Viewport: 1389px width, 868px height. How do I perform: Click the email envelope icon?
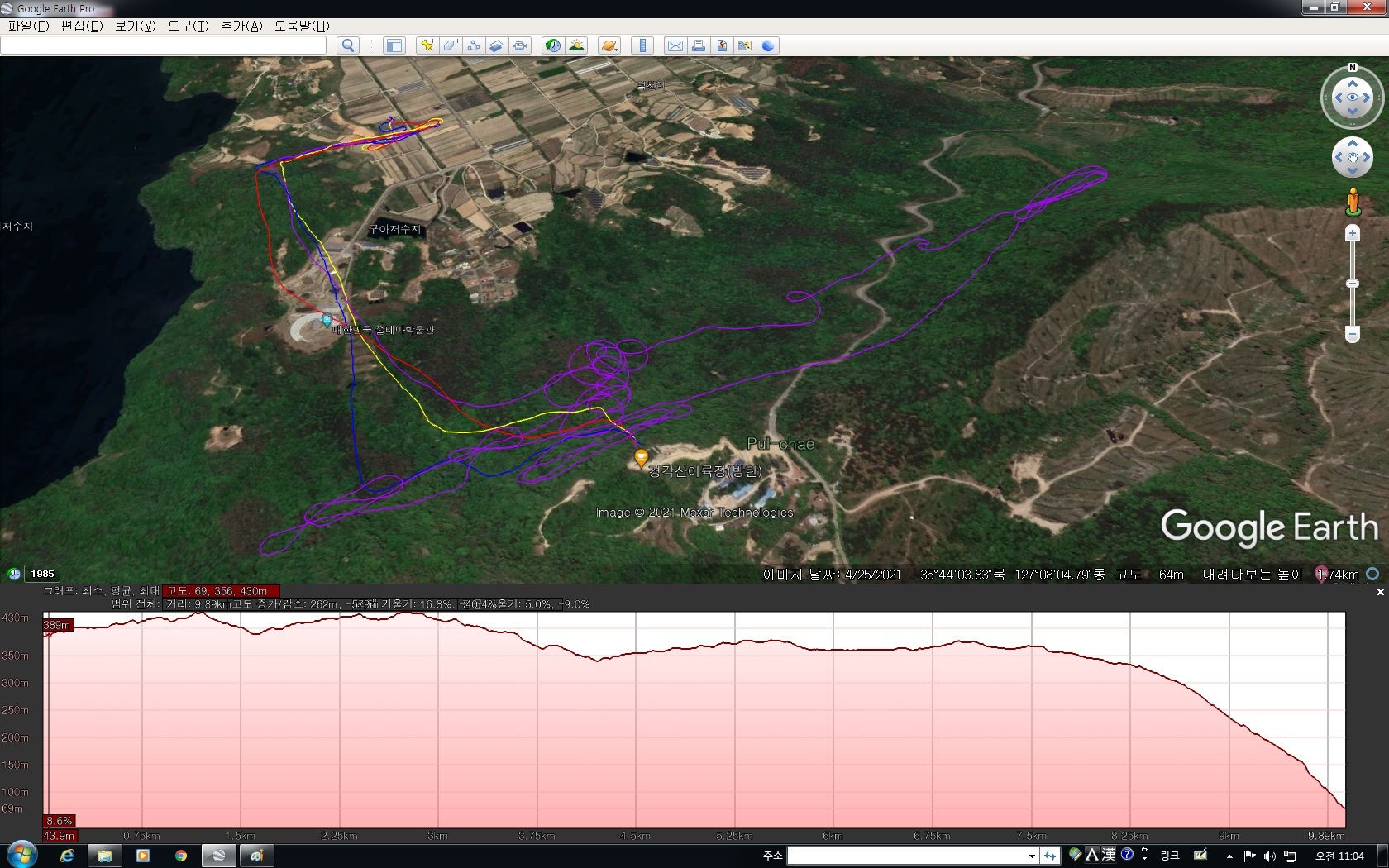675,45
